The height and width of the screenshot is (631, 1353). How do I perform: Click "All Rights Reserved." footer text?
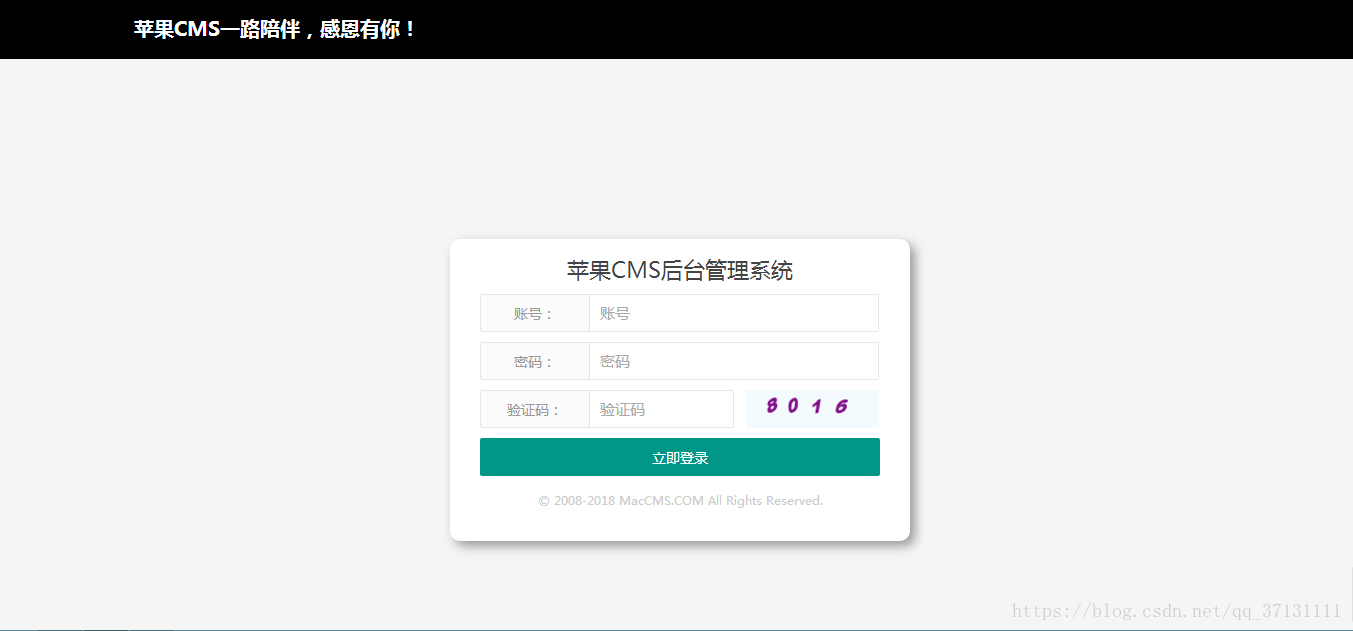tap(765, 500)
